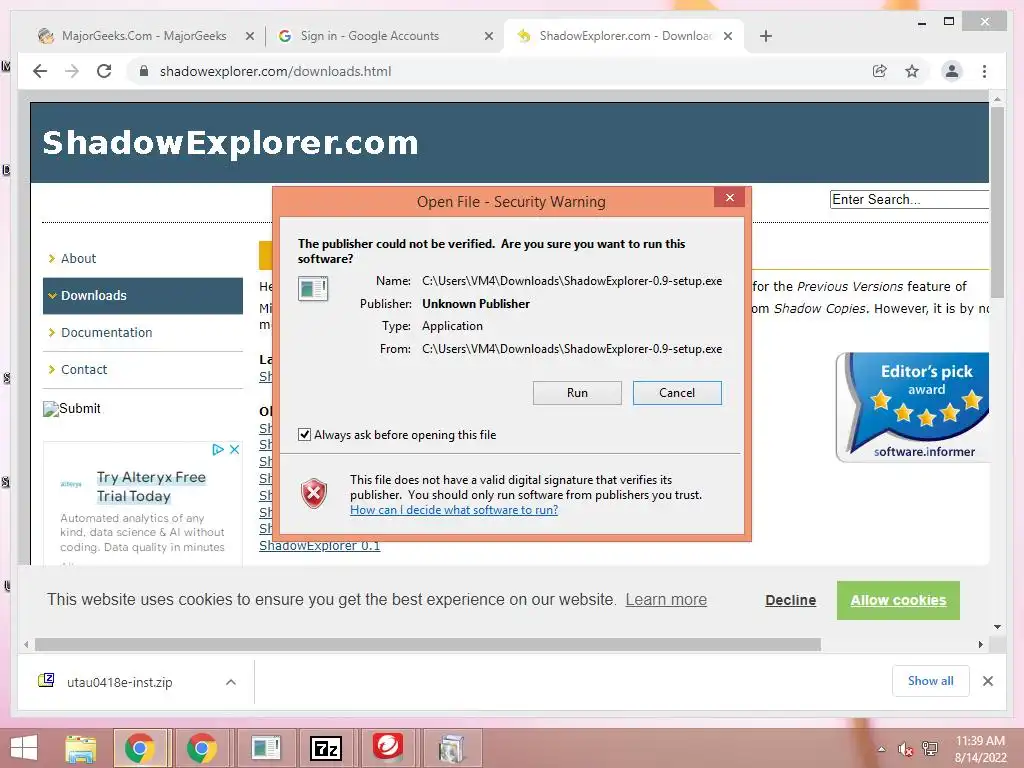
Task: Click the red shield warning icon
Action: [x=313, y=492]
